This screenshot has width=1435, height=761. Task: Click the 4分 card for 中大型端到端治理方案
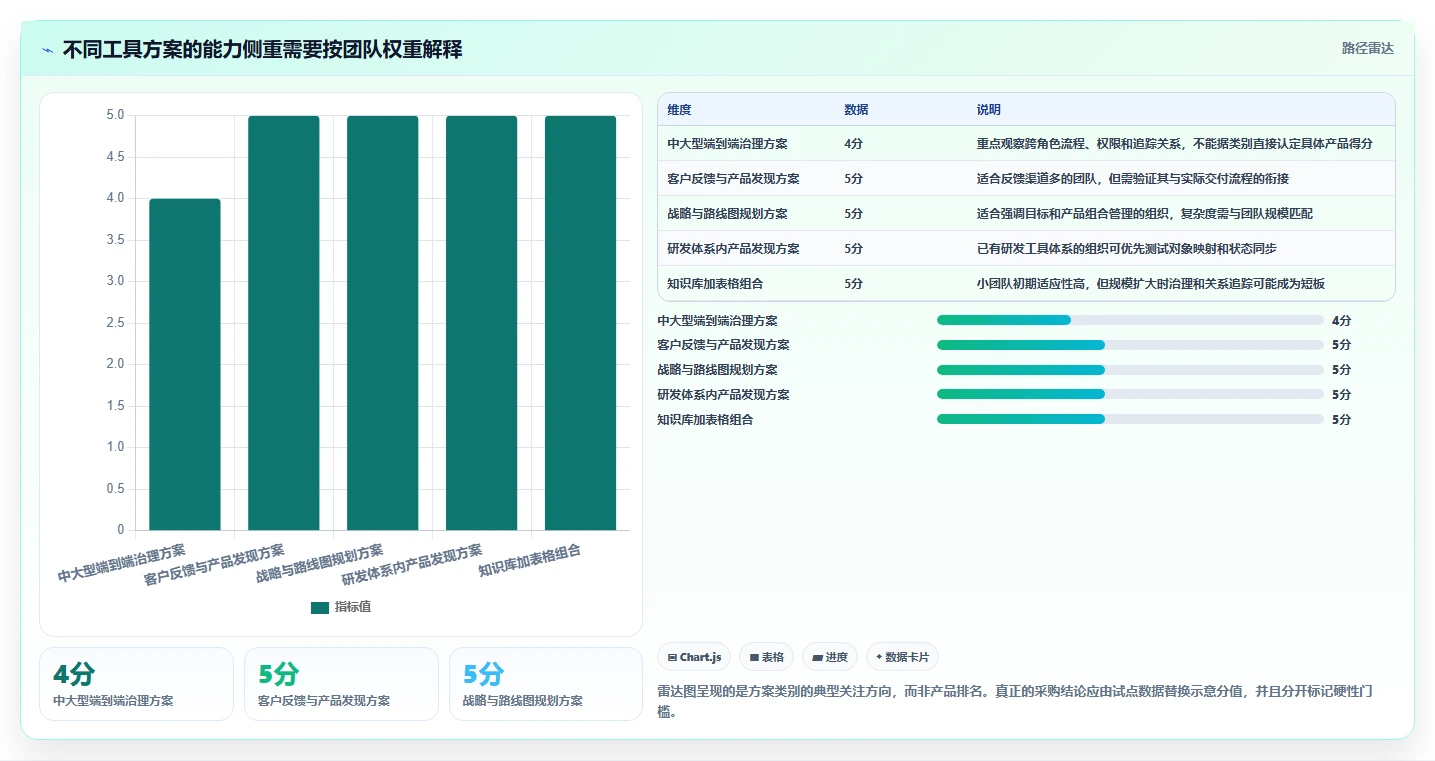[136, 684]
